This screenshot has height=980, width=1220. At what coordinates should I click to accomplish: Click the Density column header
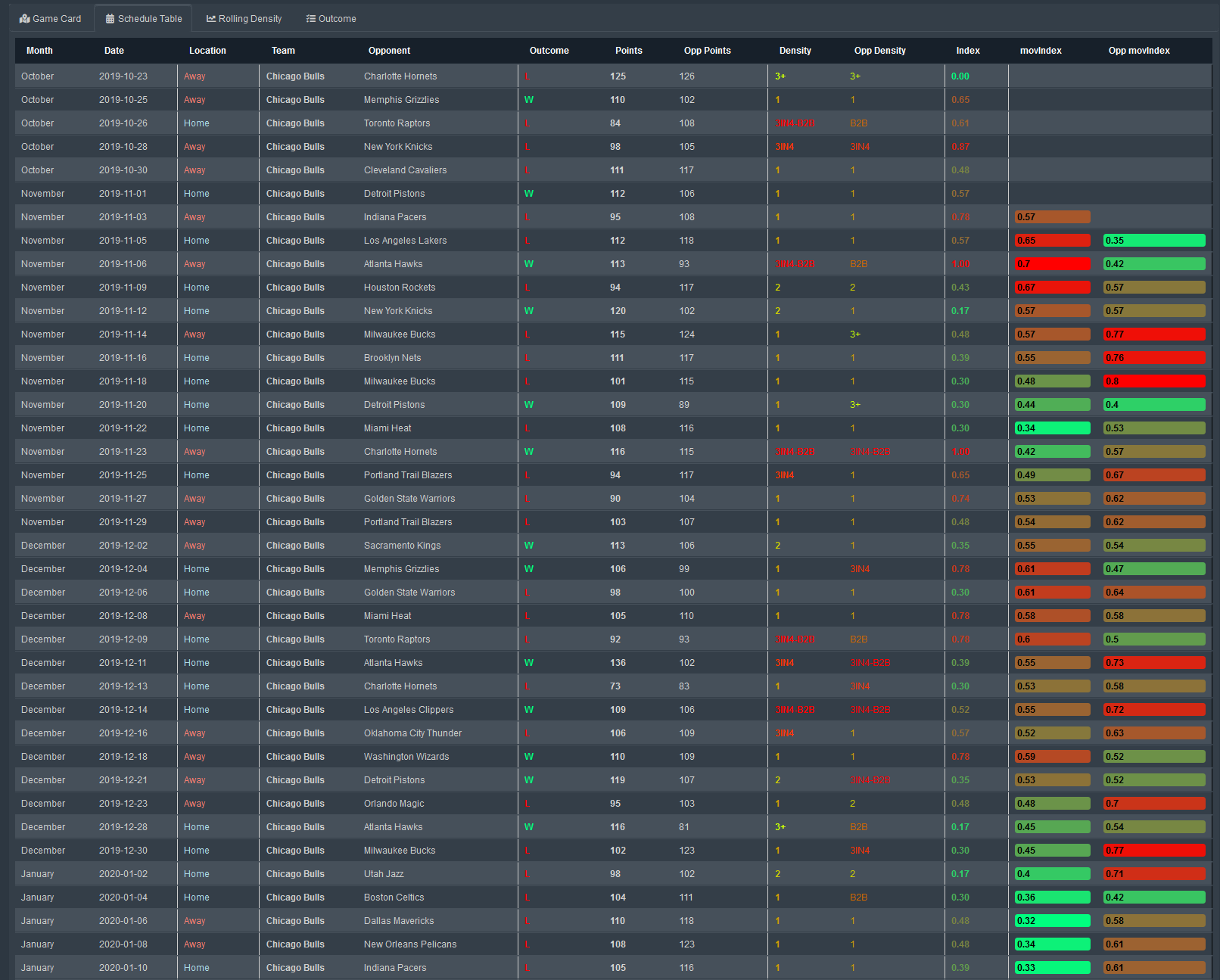click(x=795, y=51)
